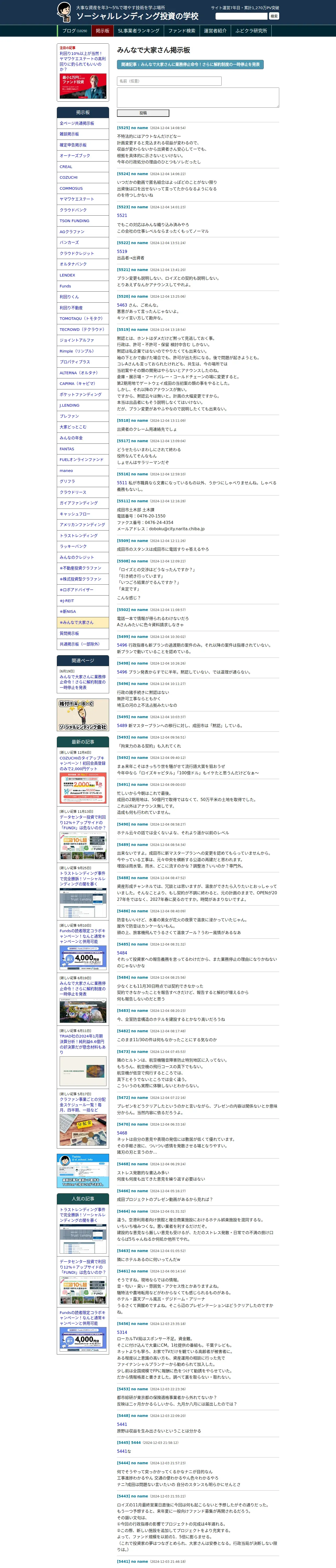Open the Rimple（リンプル） board link
The image size is (336, 1568).
[x=83, y=351]
